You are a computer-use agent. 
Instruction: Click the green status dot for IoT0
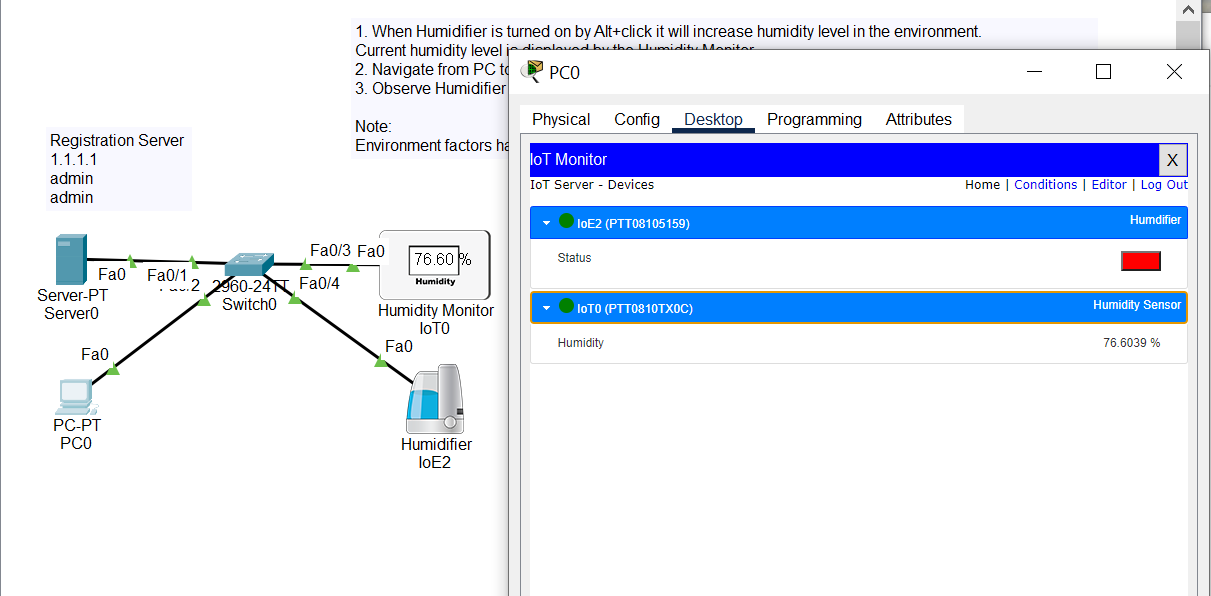click(x=567, y=307)
